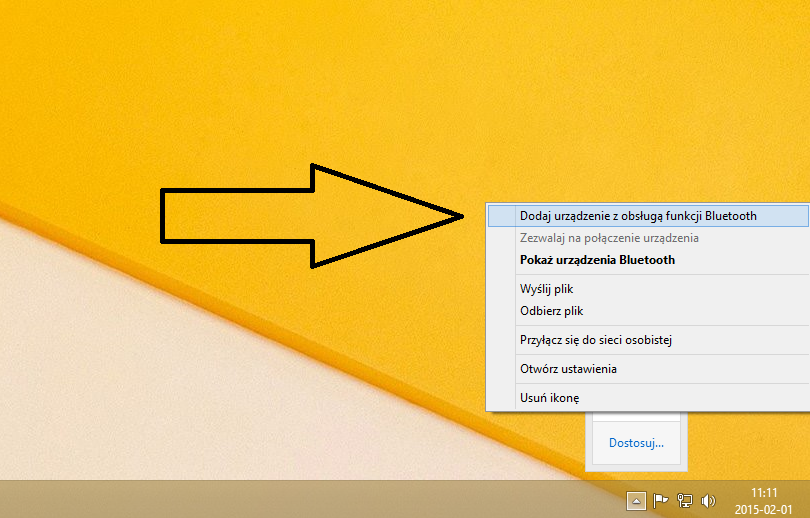Click the 2015-02-01 date in the taskbar
This screenshot has width=810, height=518.
[764, 508]
